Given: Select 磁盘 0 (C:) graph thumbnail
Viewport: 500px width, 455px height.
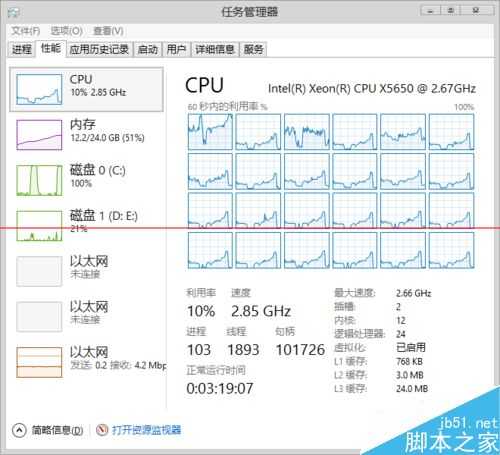Looking at the screenshot, I should pyautogui.click(x=39, y=180).
